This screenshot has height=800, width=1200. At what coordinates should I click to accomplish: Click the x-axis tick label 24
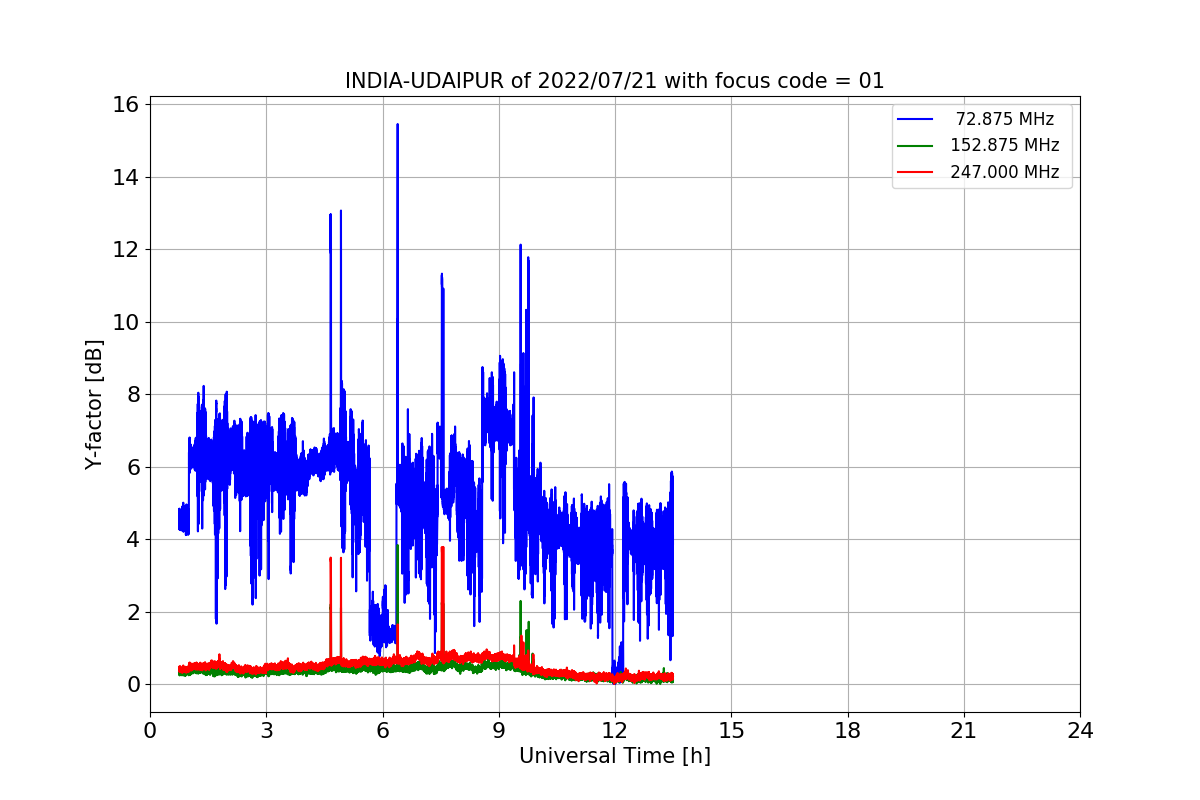click(x=1080, y=731)
